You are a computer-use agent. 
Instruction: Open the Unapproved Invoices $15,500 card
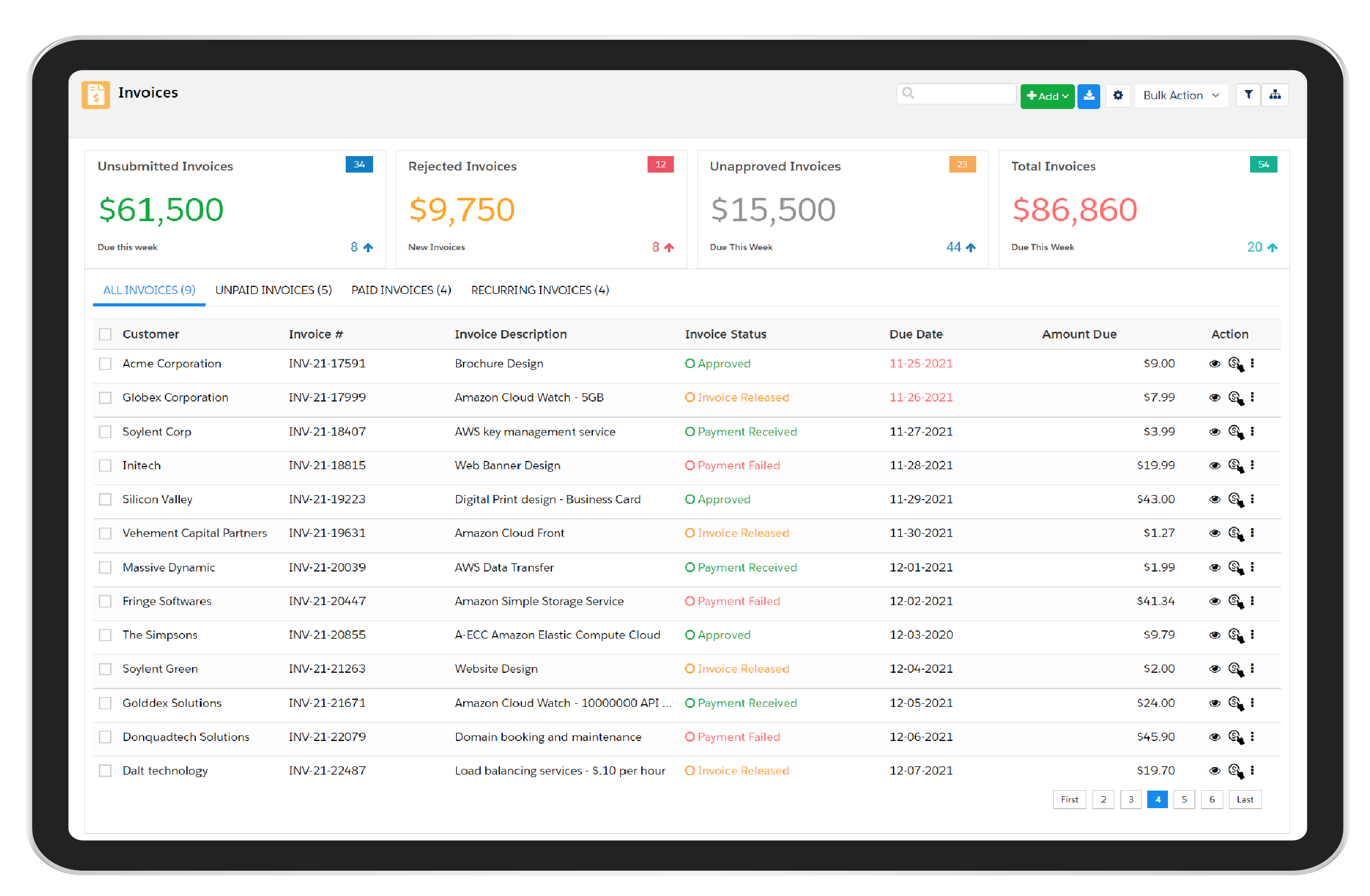pos(843,210)
